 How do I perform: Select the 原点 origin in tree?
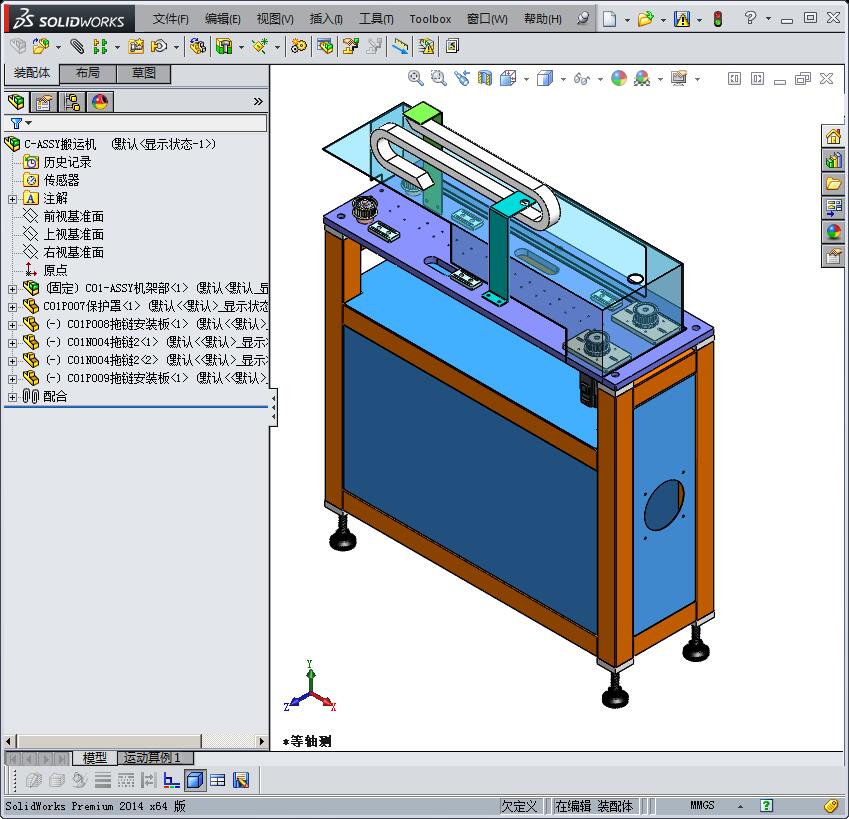click(55, 270)
